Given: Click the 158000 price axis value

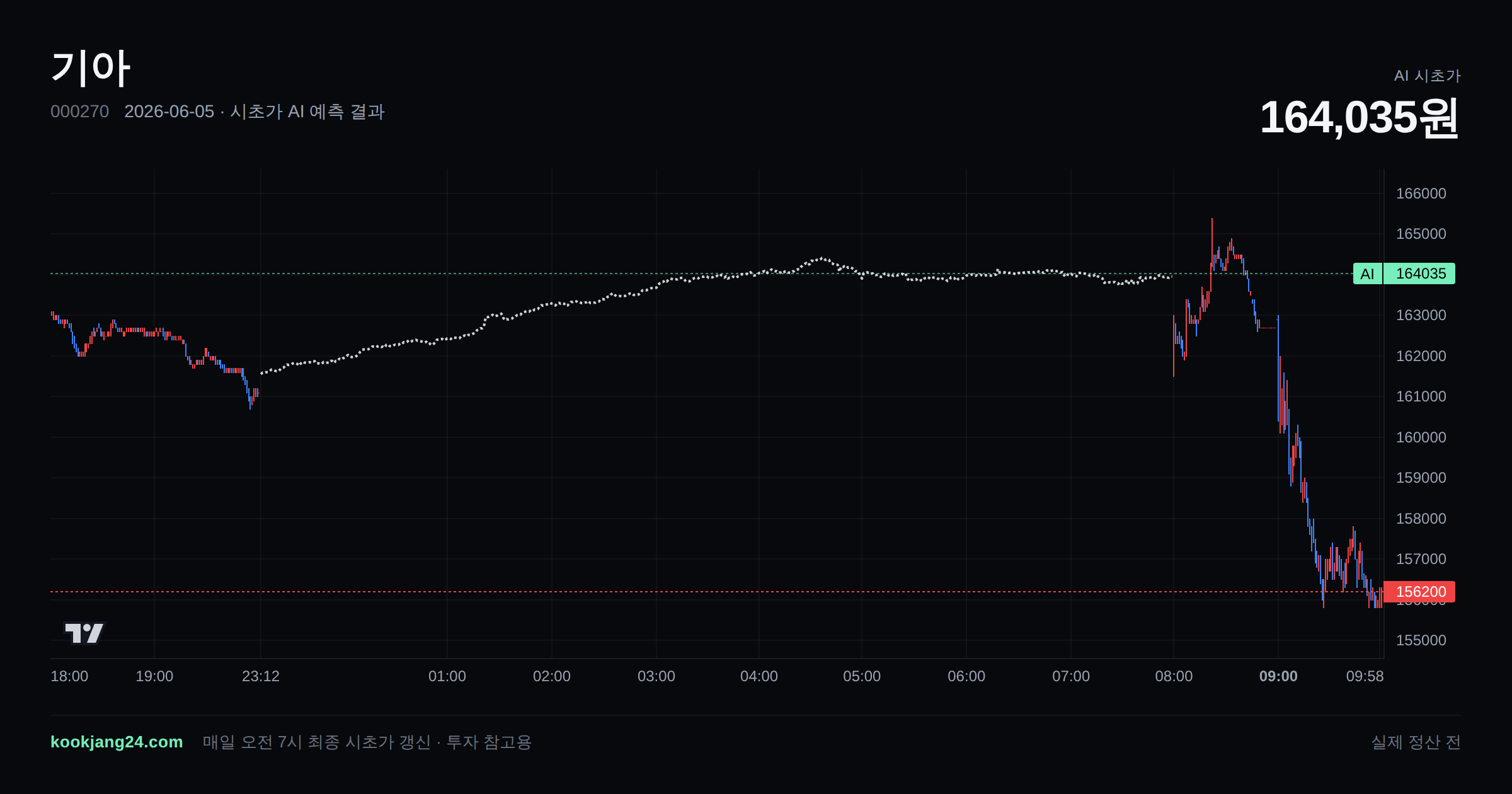Looking at the screenshot, I should [1421, 519].
